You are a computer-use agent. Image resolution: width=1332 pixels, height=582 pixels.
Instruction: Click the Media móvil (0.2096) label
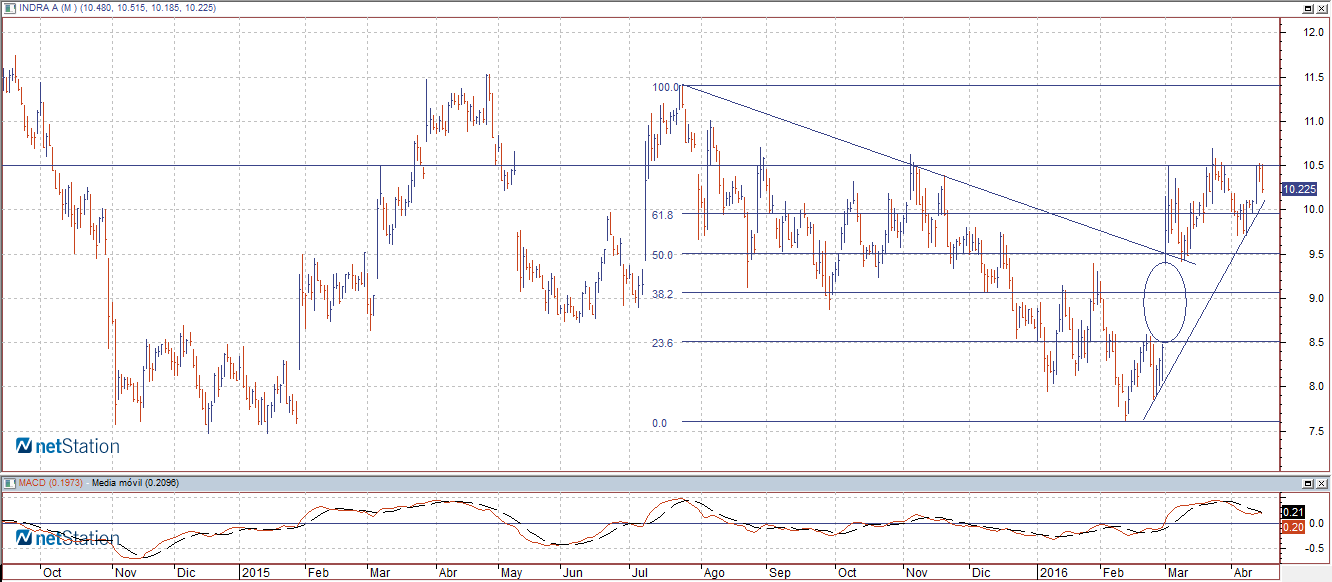tap(138, 483)
